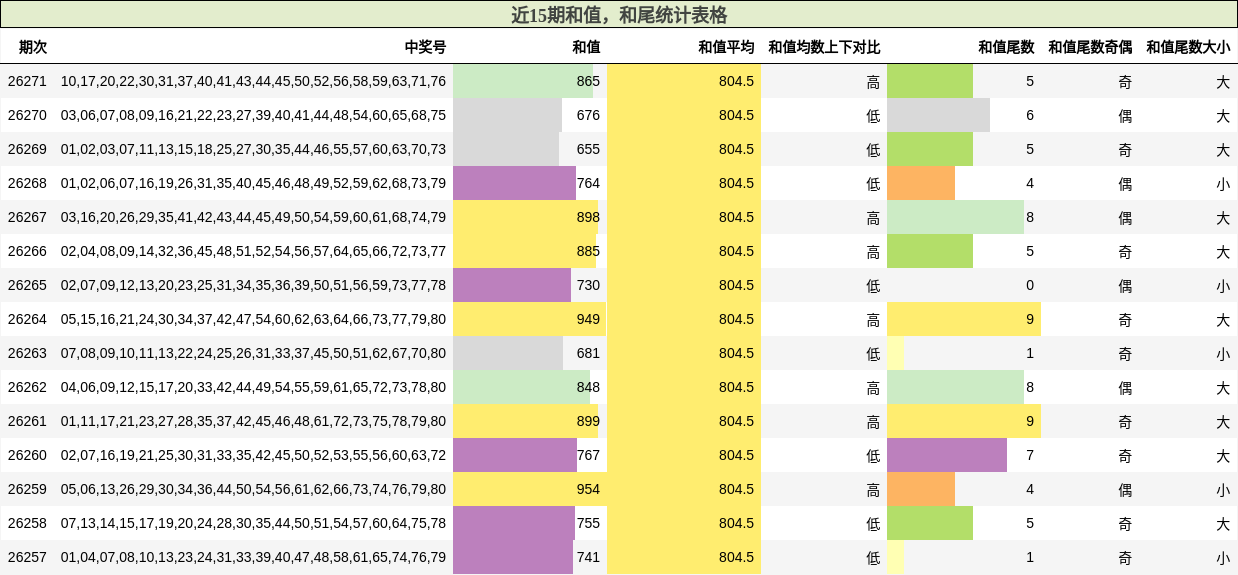Click sum value 848 cell
Screen dimensions: 1238x575
coord(530,387)
